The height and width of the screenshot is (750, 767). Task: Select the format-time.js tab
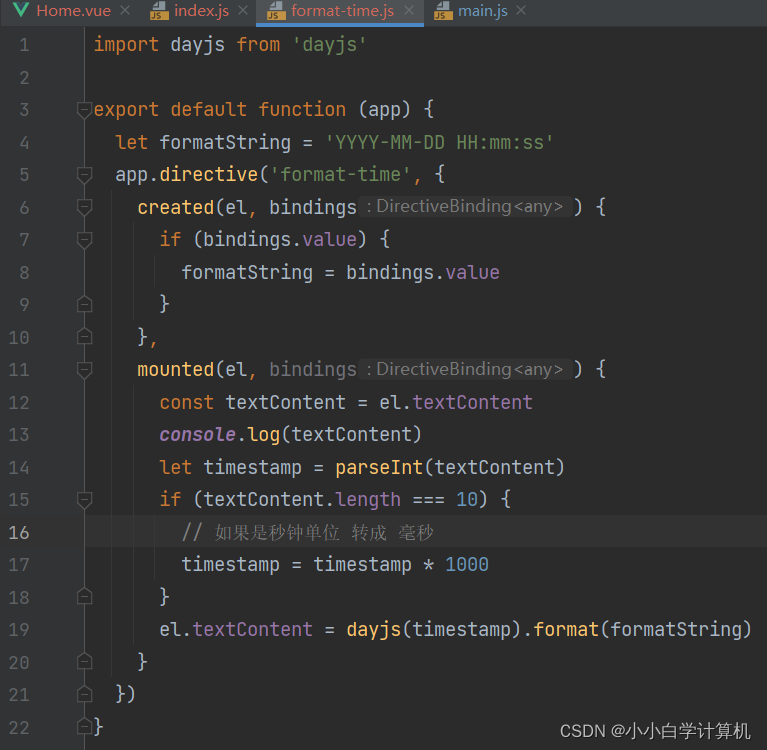click(342, 10)
